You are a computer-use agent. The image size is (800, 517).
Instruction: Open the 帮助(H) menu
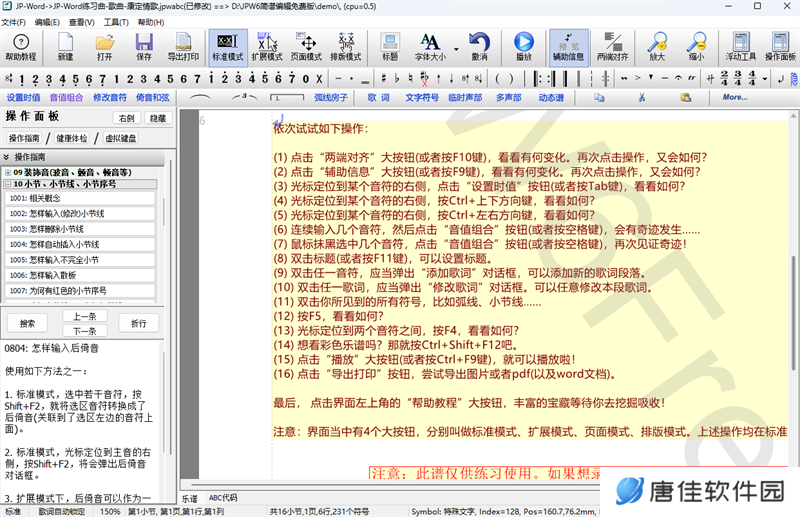pyautogui.click(x=151, y=22)
